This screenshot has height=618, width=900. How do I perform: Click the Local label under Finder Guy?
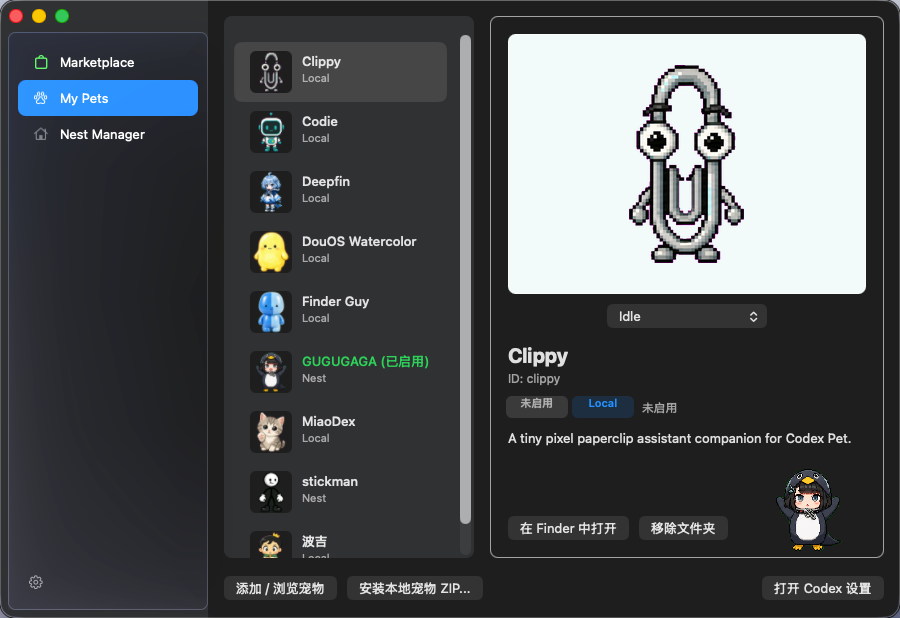(x=316, y=318)
